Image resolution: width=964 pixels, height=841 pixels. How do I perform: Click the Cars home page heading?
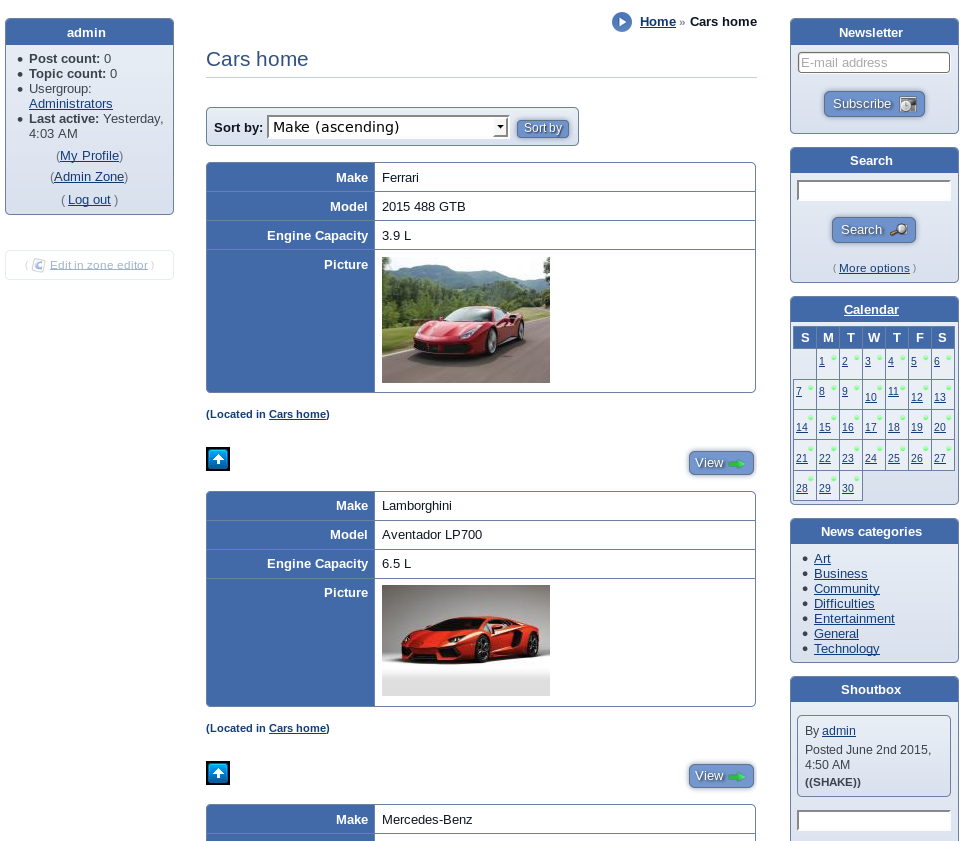[257, 59]
